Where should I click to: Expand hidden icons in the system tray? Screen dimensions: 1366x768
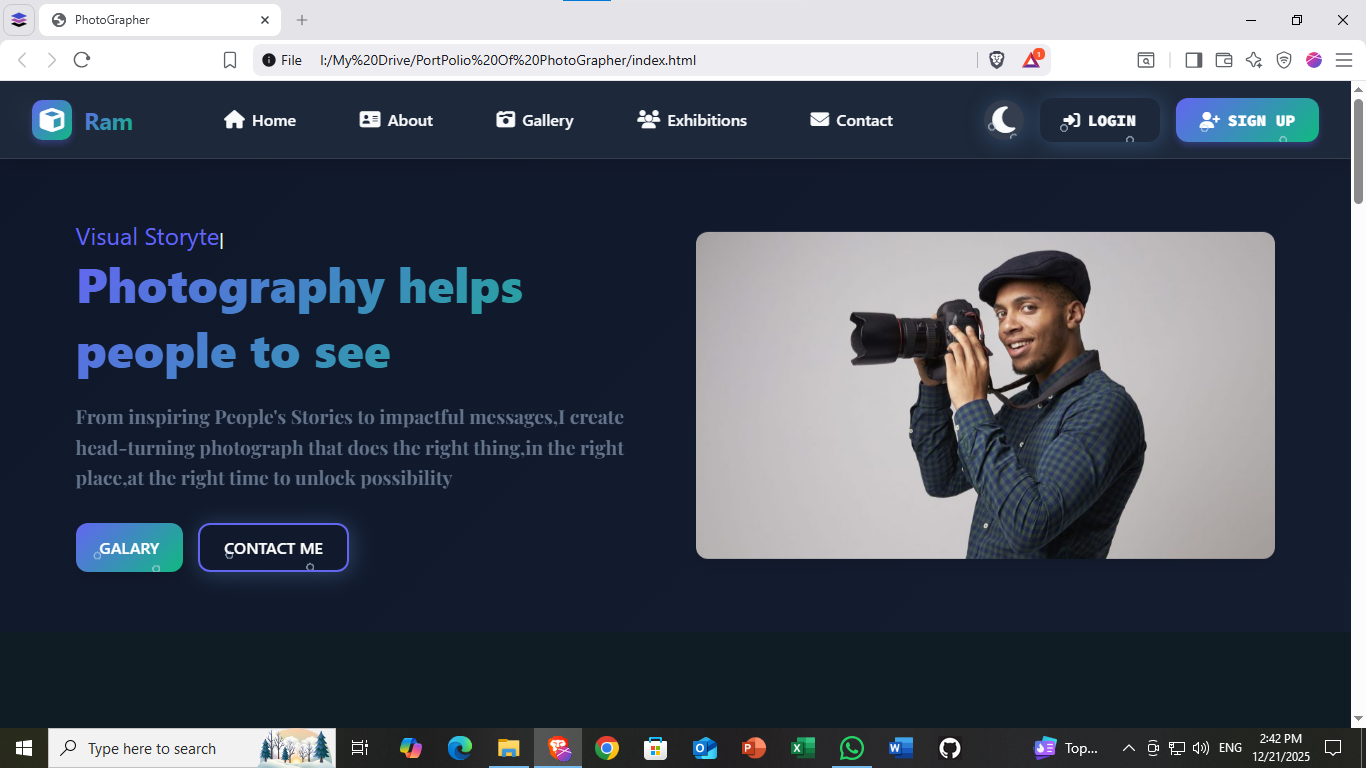[1128, 747]
